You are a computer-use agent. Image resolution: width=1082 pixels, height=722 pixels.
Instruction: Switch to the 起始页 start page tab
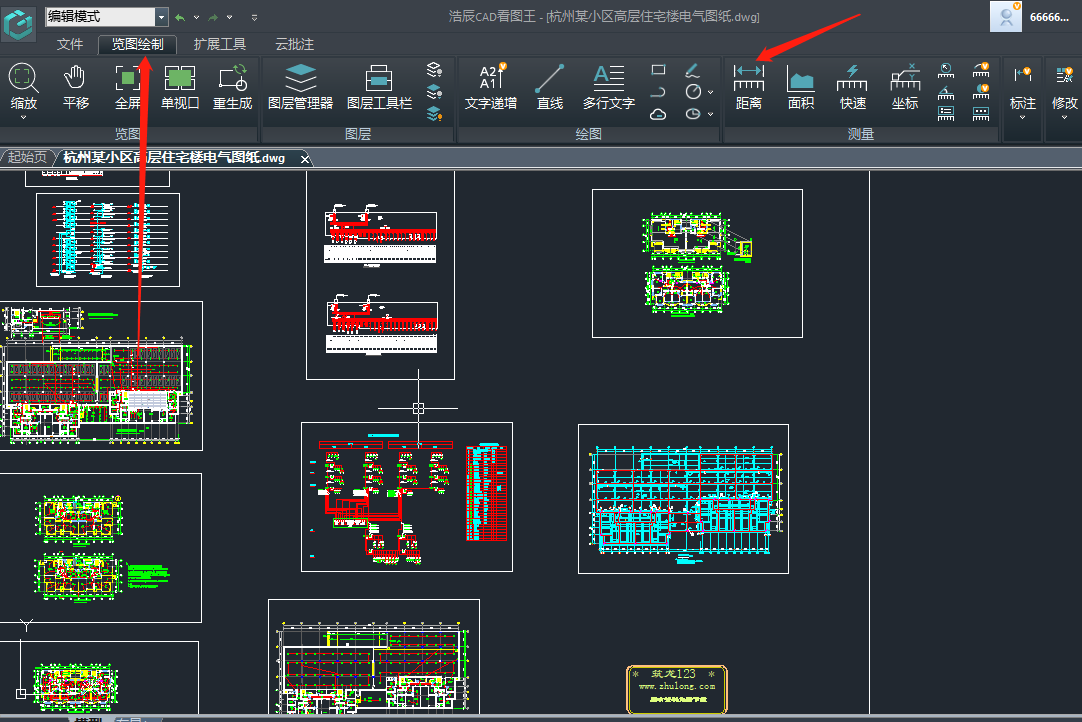coord(27,158)
